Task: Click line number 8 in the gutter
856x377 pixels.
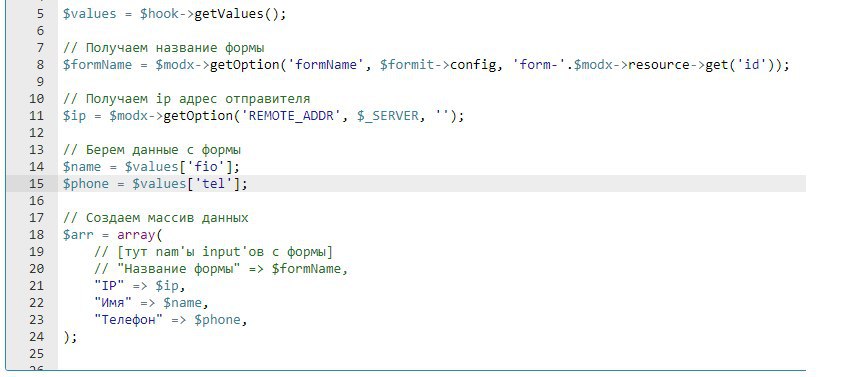Action: (40, 64)
